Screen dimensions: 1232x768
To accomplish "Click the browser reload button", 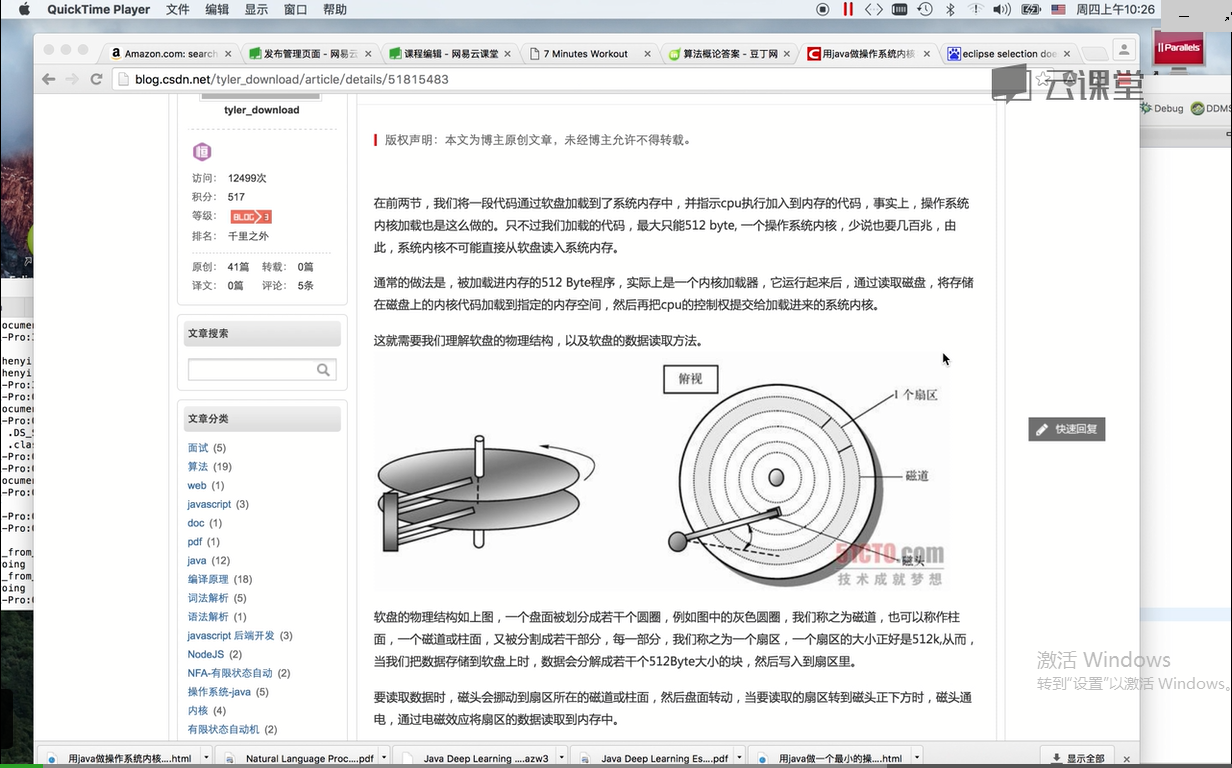I will 97,79.
